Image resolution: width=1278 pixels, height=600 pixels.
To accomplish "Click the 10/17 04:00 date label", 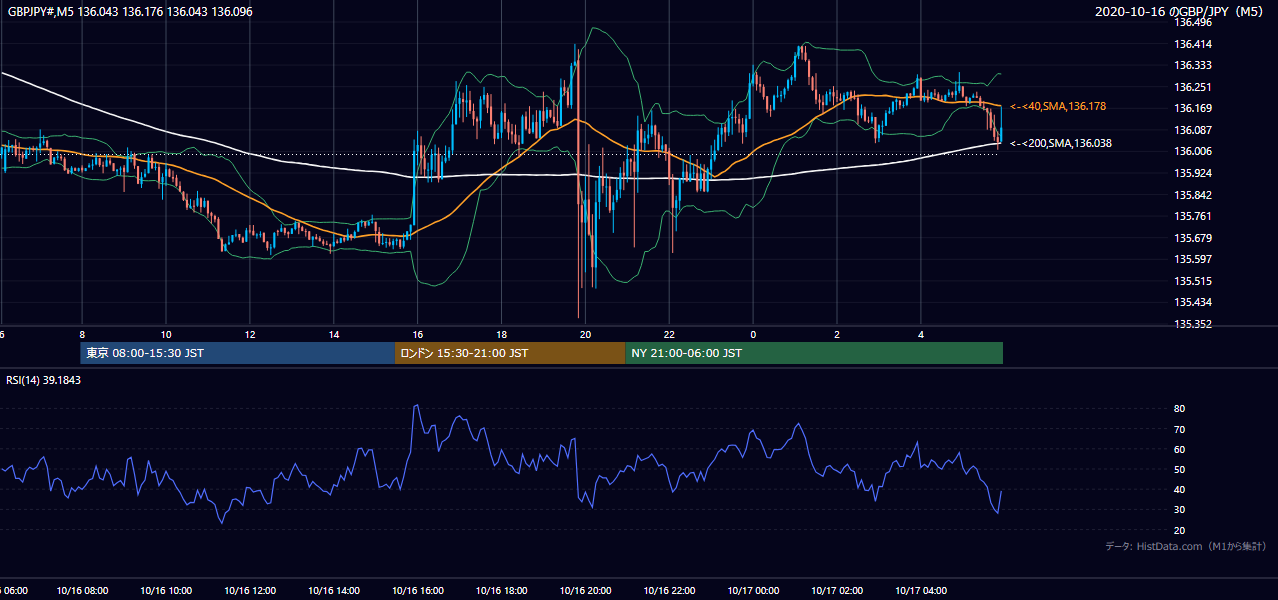I will point(923,591).
